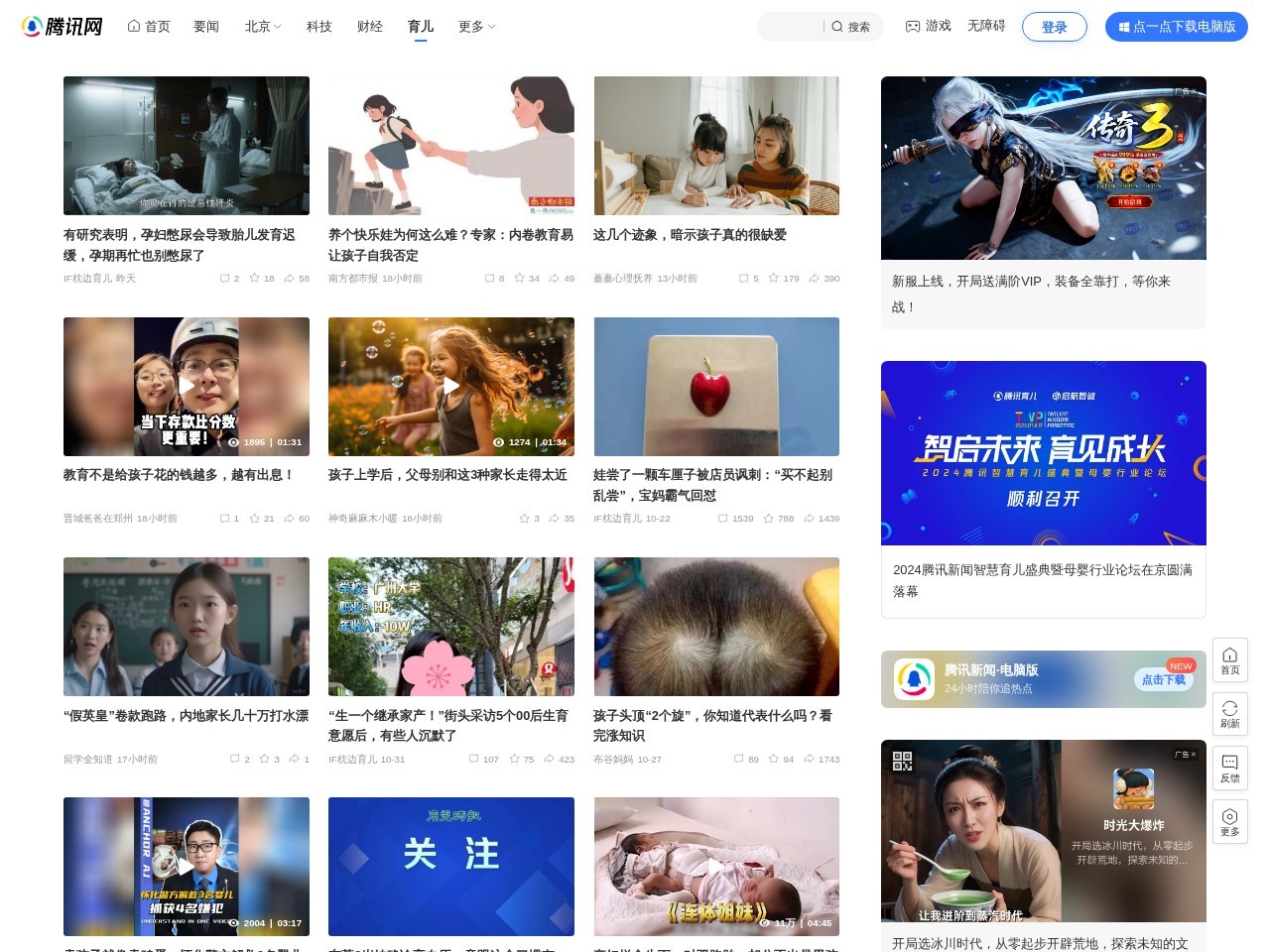The height and width of the screenshot is (952, 1270).
Task: Open the 要闻 section
Action: pos(206,27)
